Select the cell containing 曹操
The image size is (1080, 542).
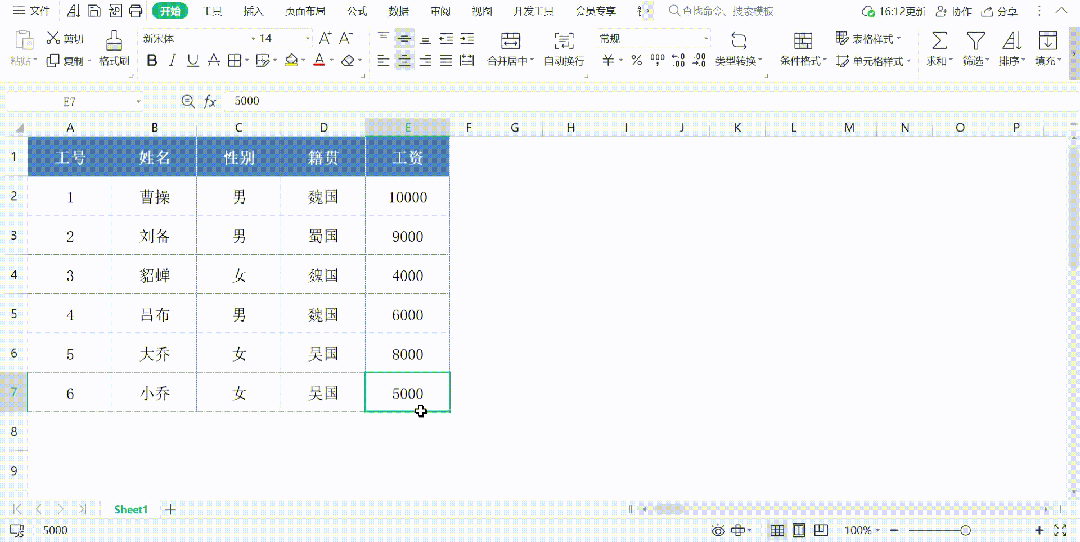pos(154,198)
